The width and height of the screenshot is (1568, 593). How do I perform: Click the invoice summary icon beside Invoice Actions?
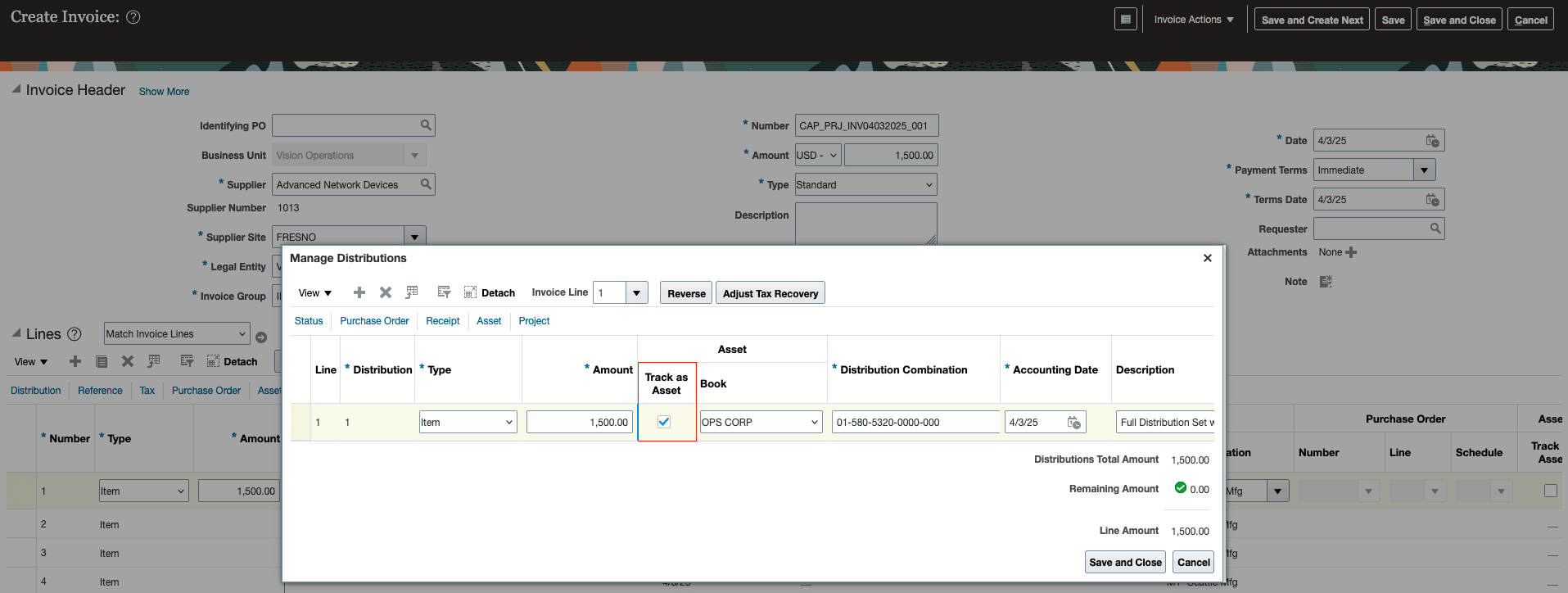coord(1126,20)
